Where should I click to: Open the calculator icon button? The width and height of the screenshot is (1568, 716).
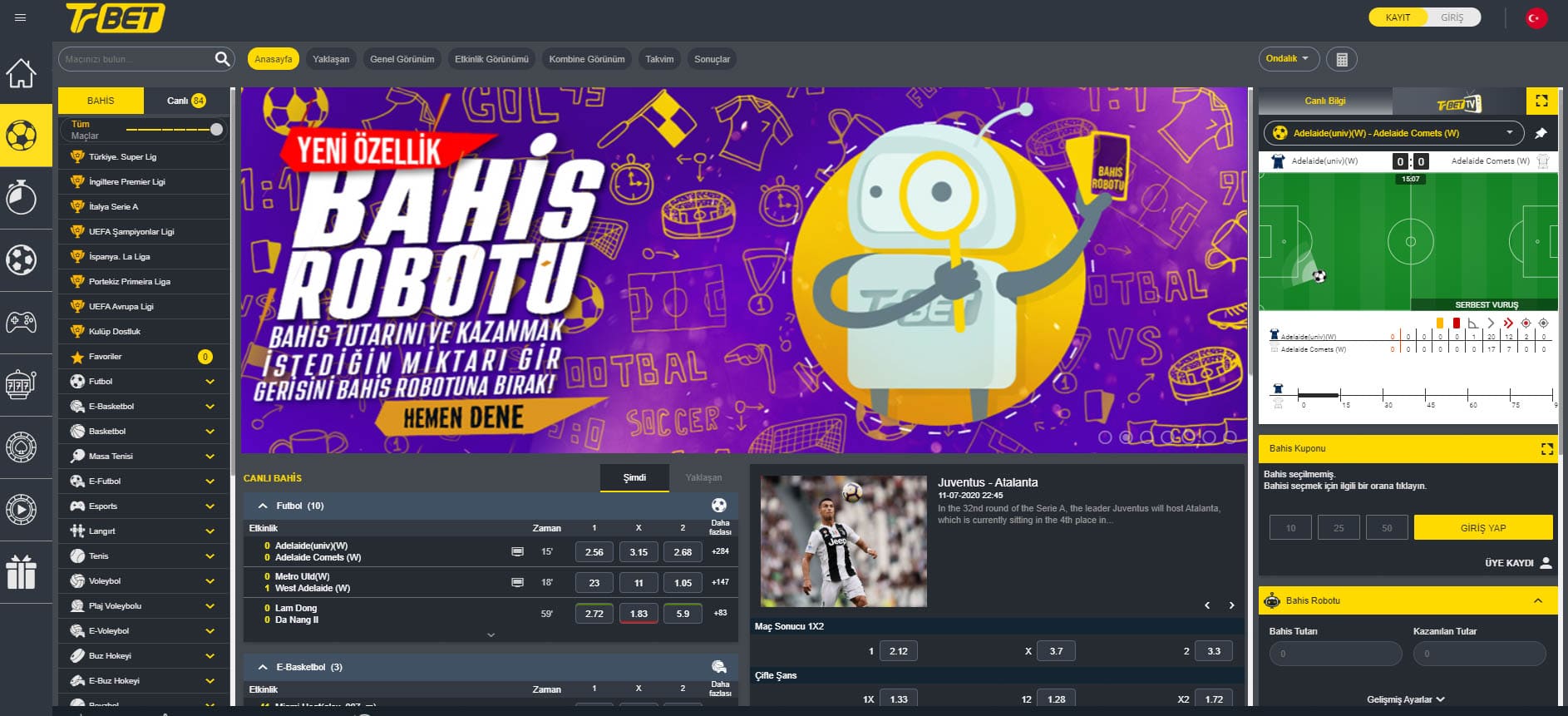tap(1341, 59)
